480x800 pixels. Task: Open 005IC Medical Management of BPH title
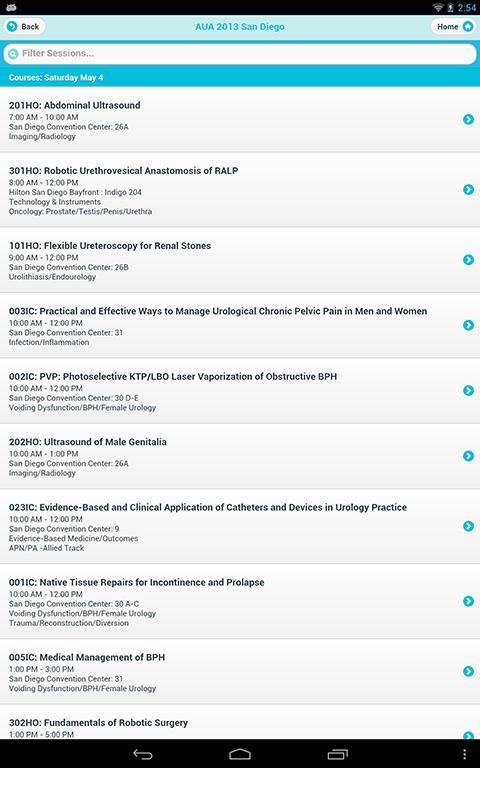[x=87, y=657]
